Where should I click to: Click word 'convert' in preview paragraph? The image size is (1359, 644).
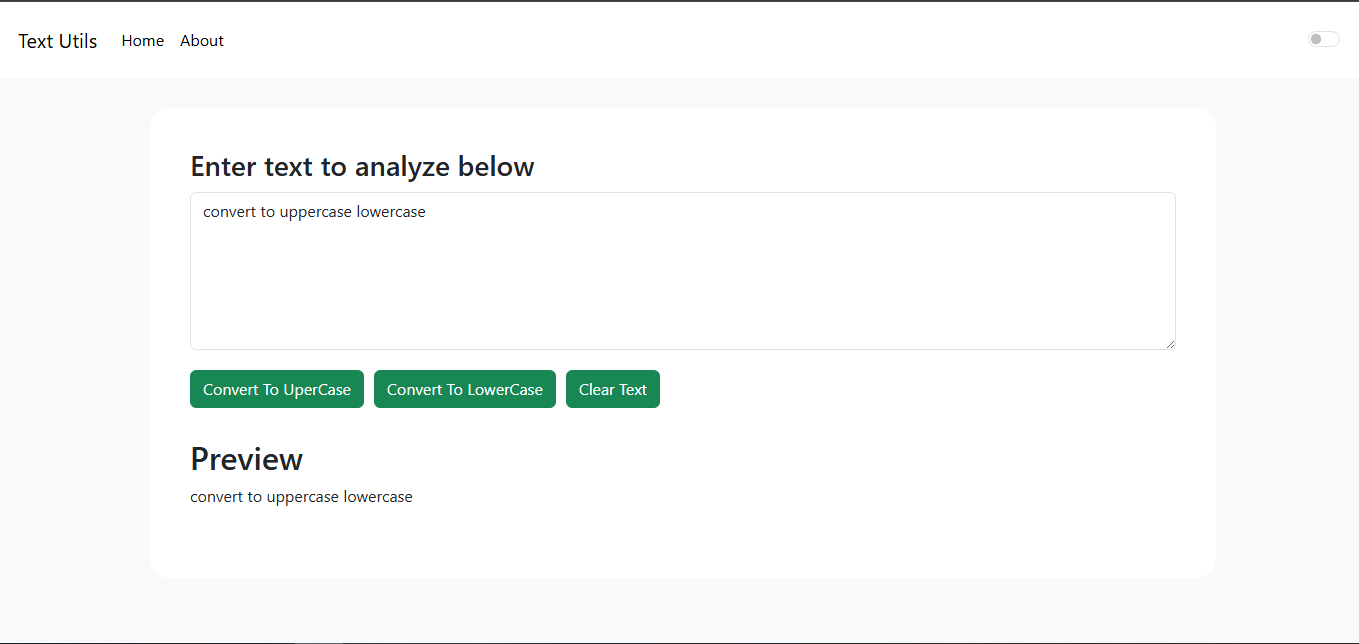point(217,497)
